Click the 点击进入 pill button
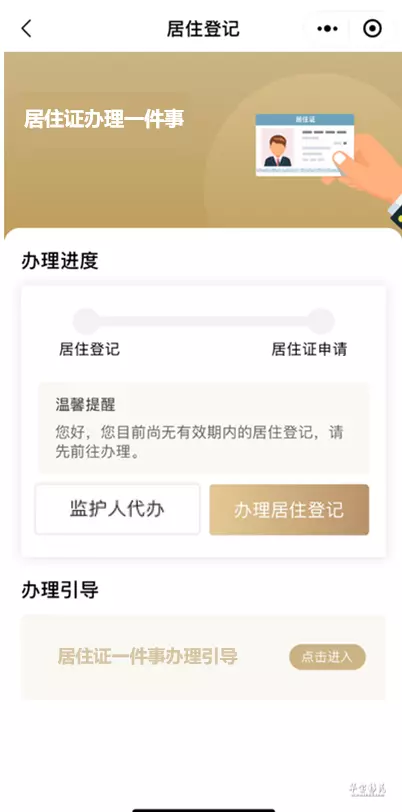The height and width of the screenshot is (812, 402). coord(327,657)
